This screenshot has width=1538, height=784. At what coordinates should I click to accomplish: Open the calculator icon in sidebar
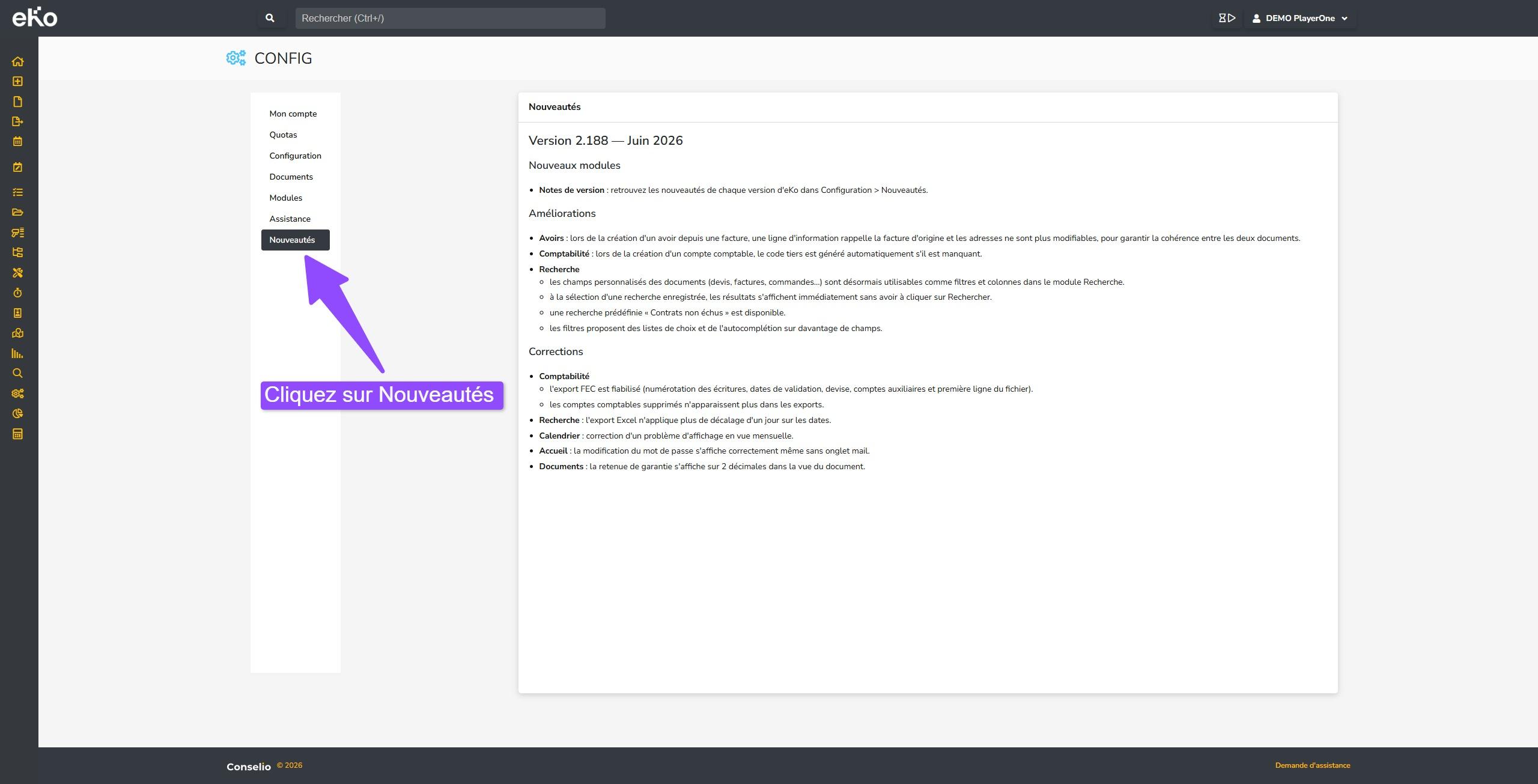click(x=17, y=434)
